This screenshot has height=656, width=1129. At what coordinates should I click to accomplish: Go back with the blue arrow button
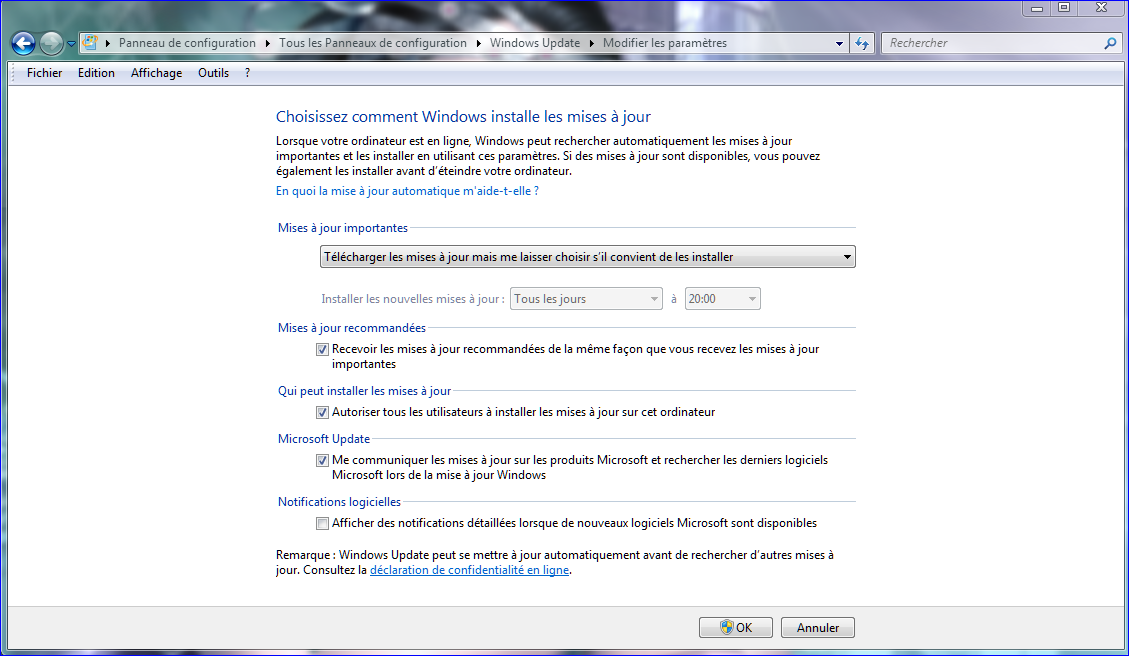click(23, 43)
